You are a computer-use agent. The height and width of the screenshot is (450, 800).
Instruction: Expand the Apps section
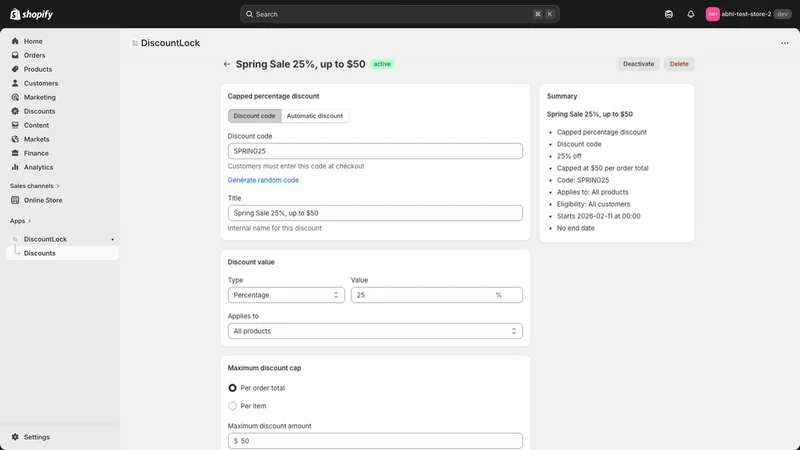click(x=20, y=221)
